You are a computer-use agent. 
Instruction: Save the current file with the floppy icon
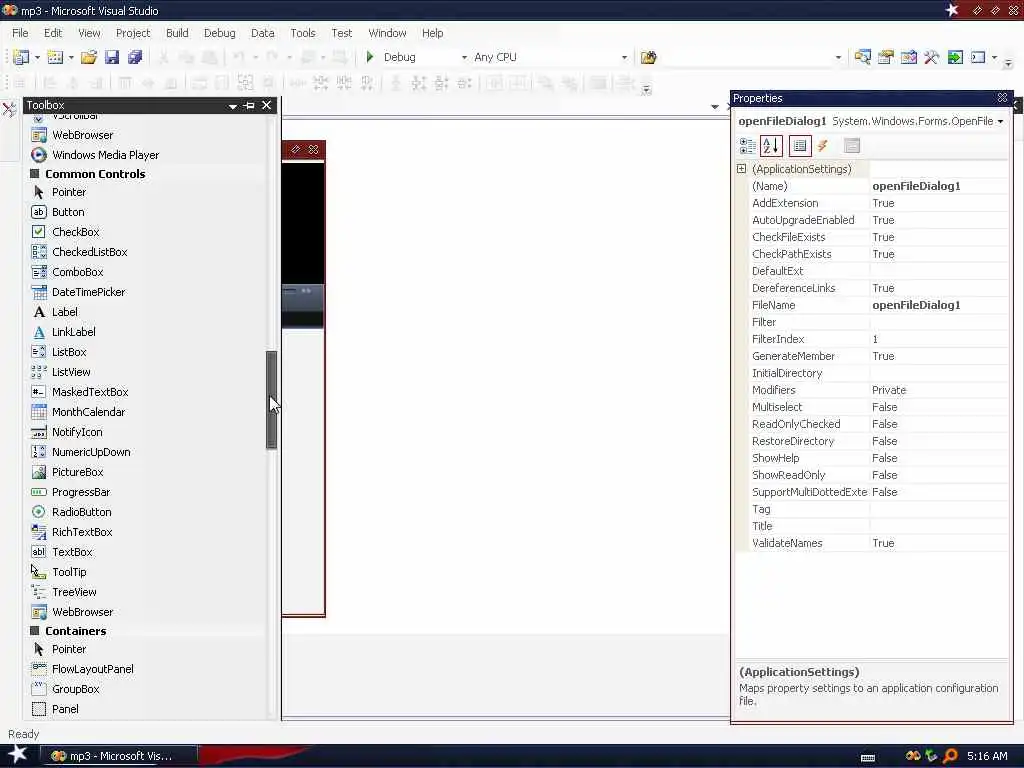pos(112,57)
